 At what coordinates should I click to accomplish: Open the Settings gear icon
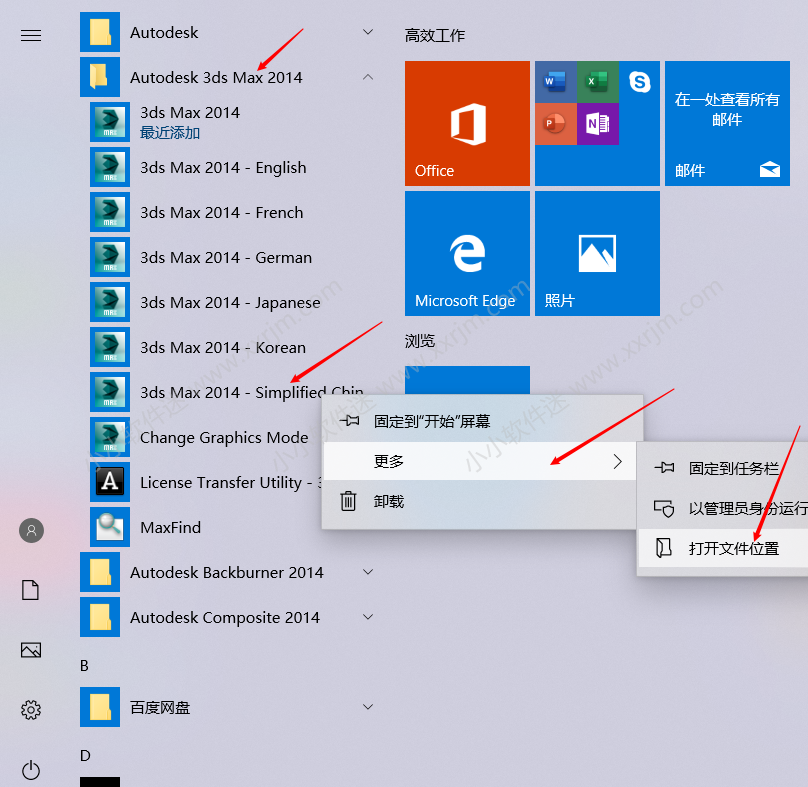pos(31,710)
